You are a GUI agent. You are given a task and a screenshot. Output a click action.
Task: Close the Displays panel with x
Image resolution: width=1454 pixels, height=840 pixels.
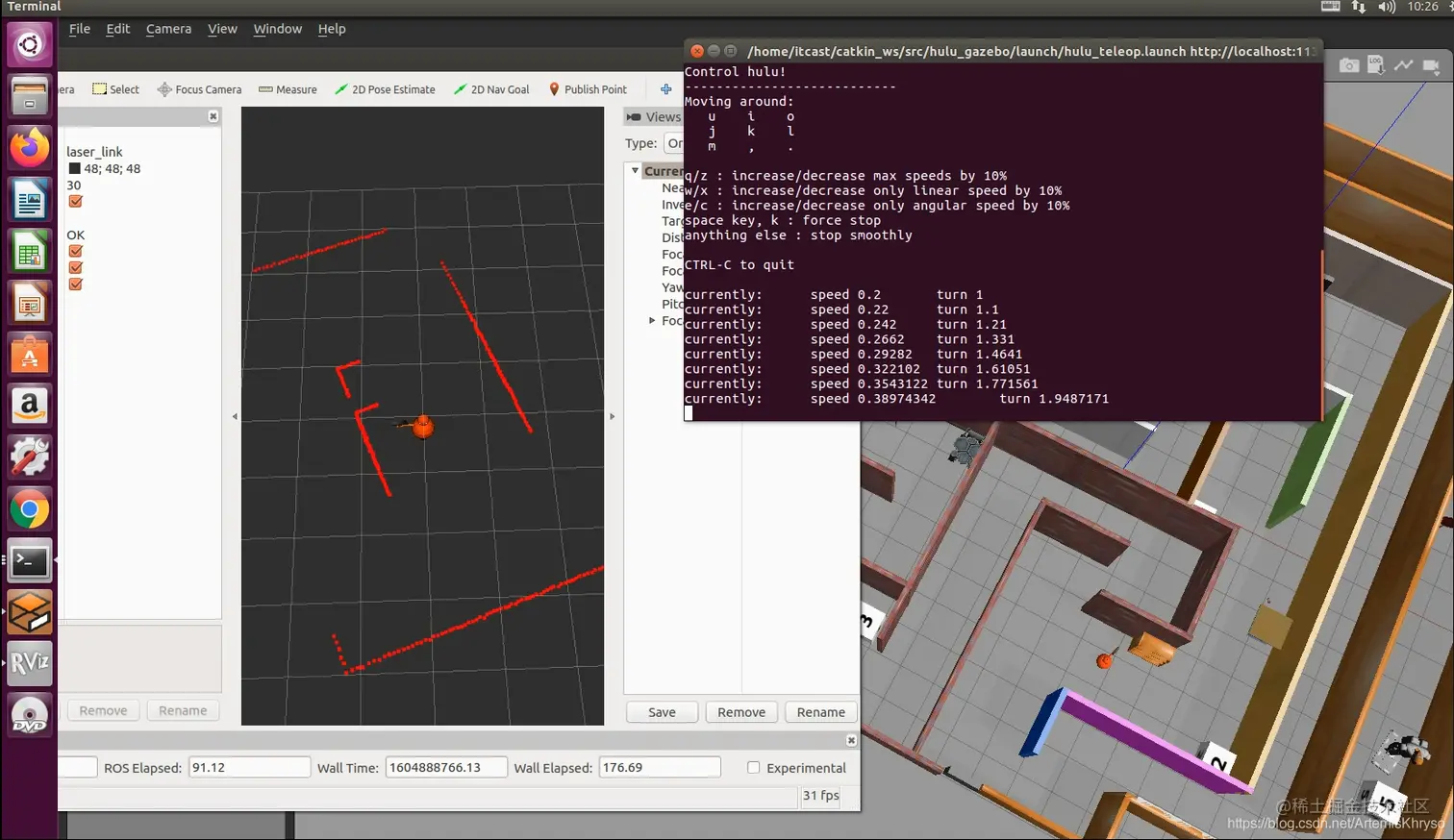pos(213,116)
